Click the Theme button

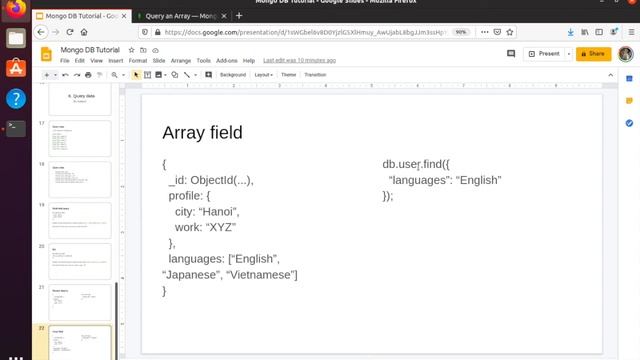[x=288, y=75]
